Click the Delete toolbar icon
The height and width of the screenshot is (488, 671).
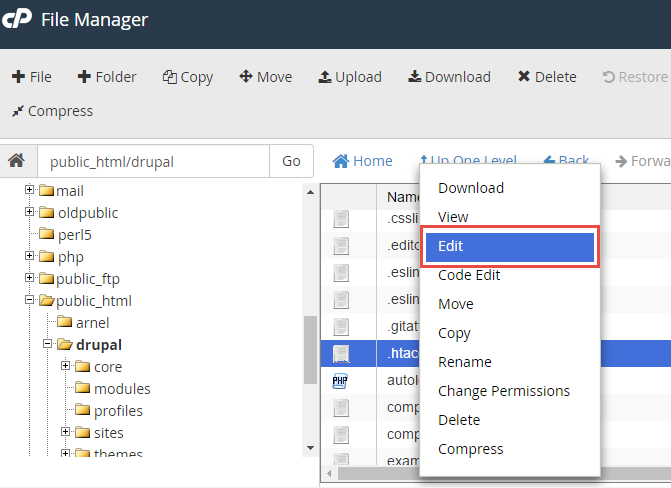(x=523, y=77)
